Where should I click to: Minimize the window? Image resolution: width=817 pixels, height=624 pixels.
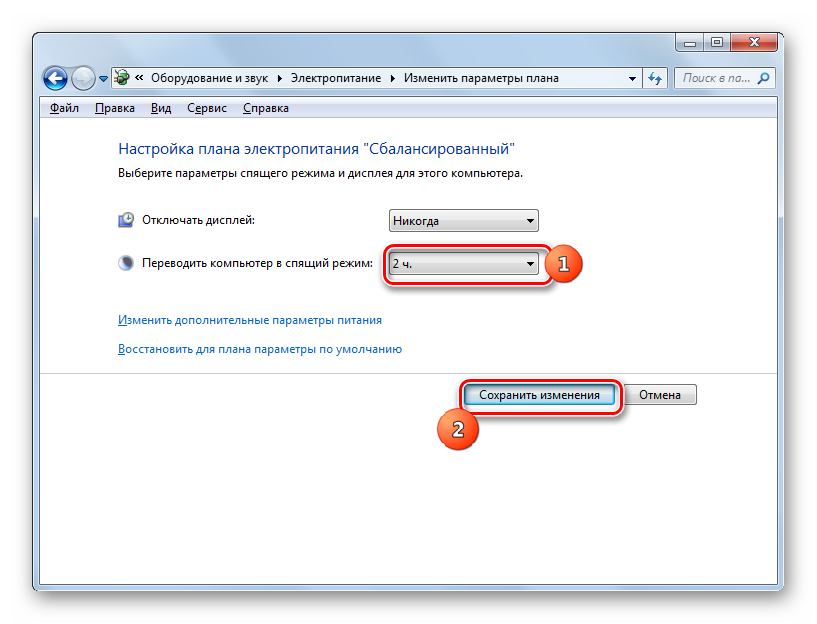(x=689, y=43)
